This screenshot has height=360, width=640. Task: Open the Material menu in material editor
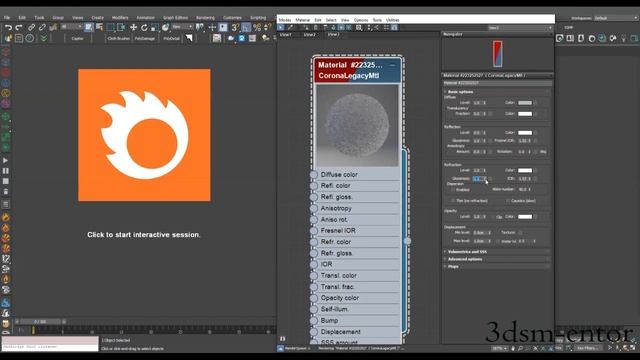tap(302, 20)
